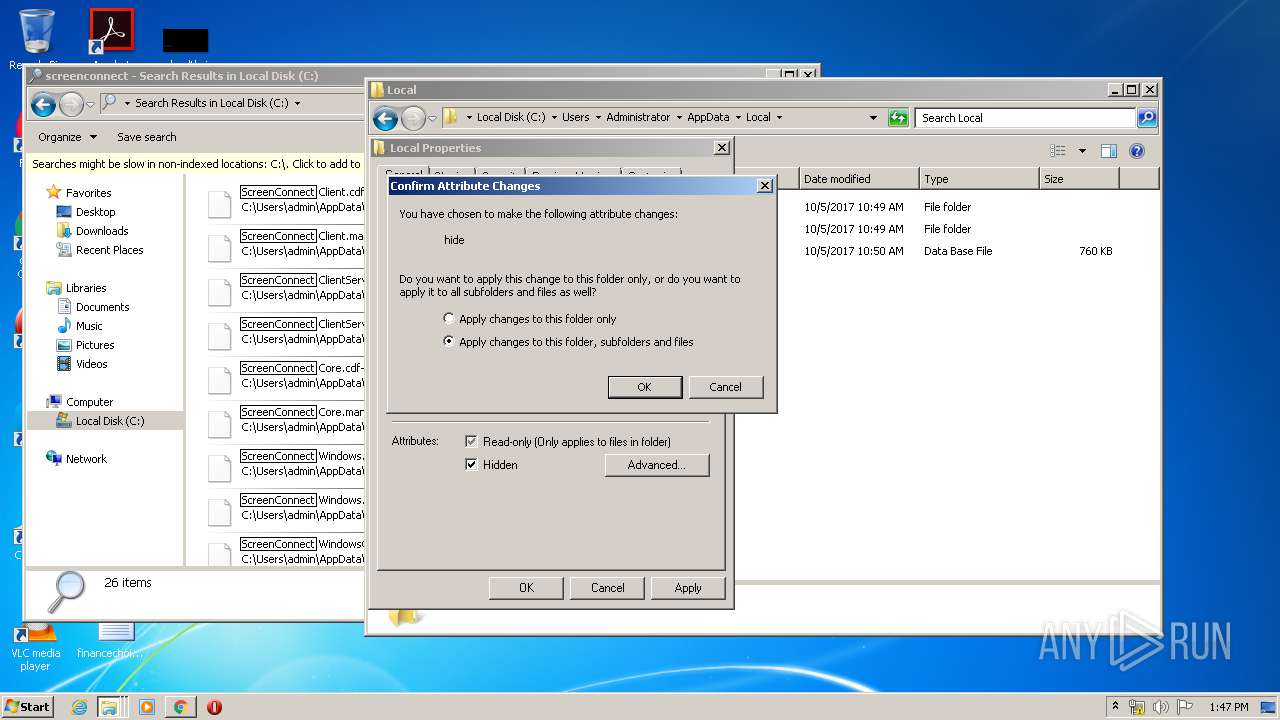
Task: Sort by Size column header
Action: point(1079,179)
